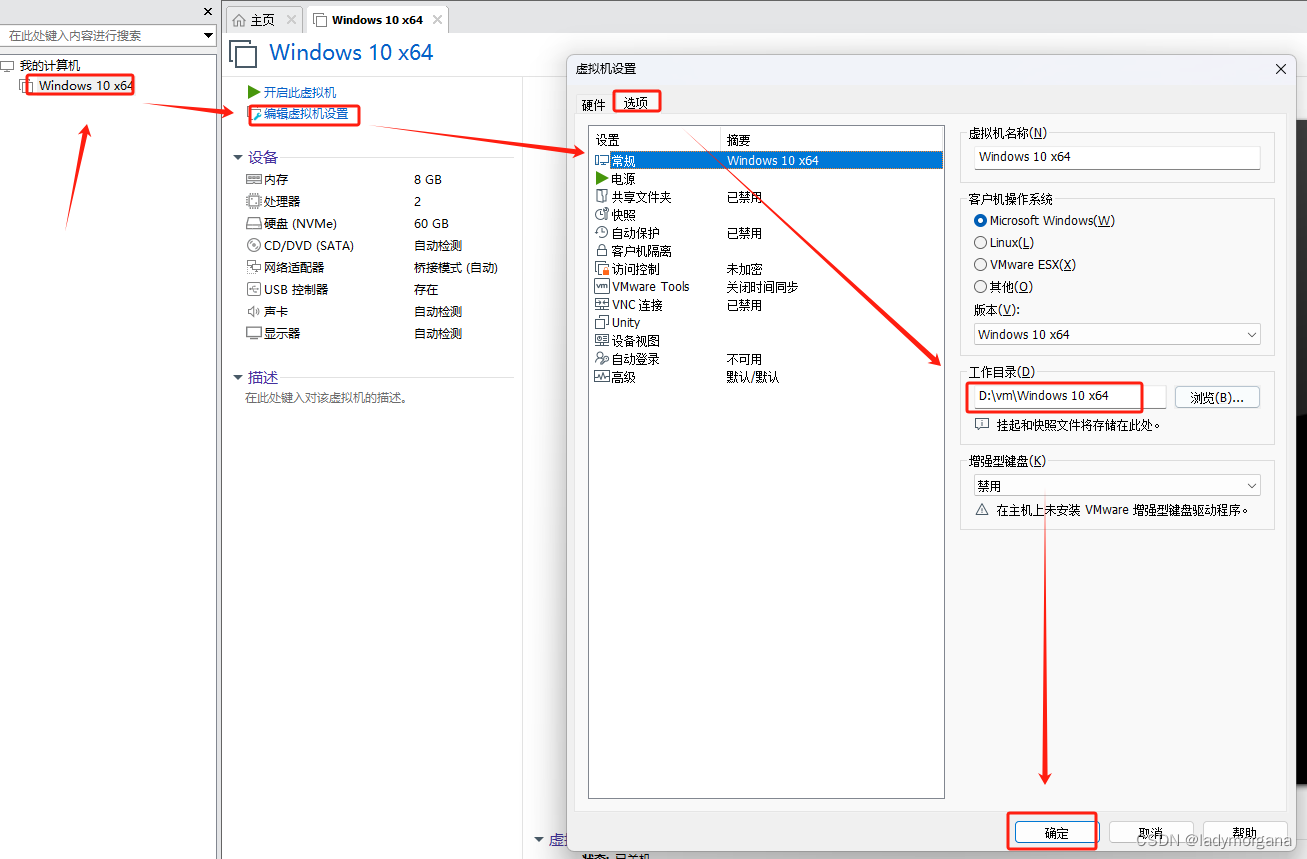Click the wrench icon for 编辑虚拟机设置
The image size is (1307, 859).
(x=256, y=114)
